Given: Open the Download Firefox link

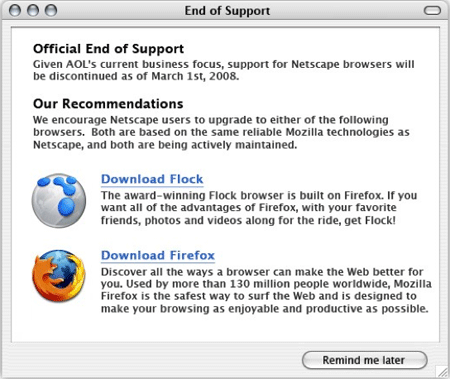Looking at the screenshot, I should click(x=158, y=256).
